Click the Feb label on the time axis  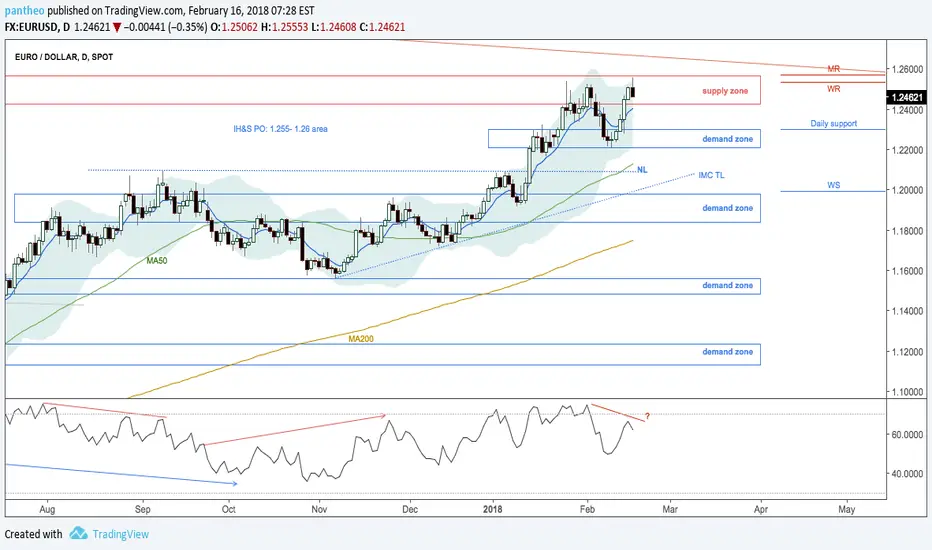pos(587,510)
